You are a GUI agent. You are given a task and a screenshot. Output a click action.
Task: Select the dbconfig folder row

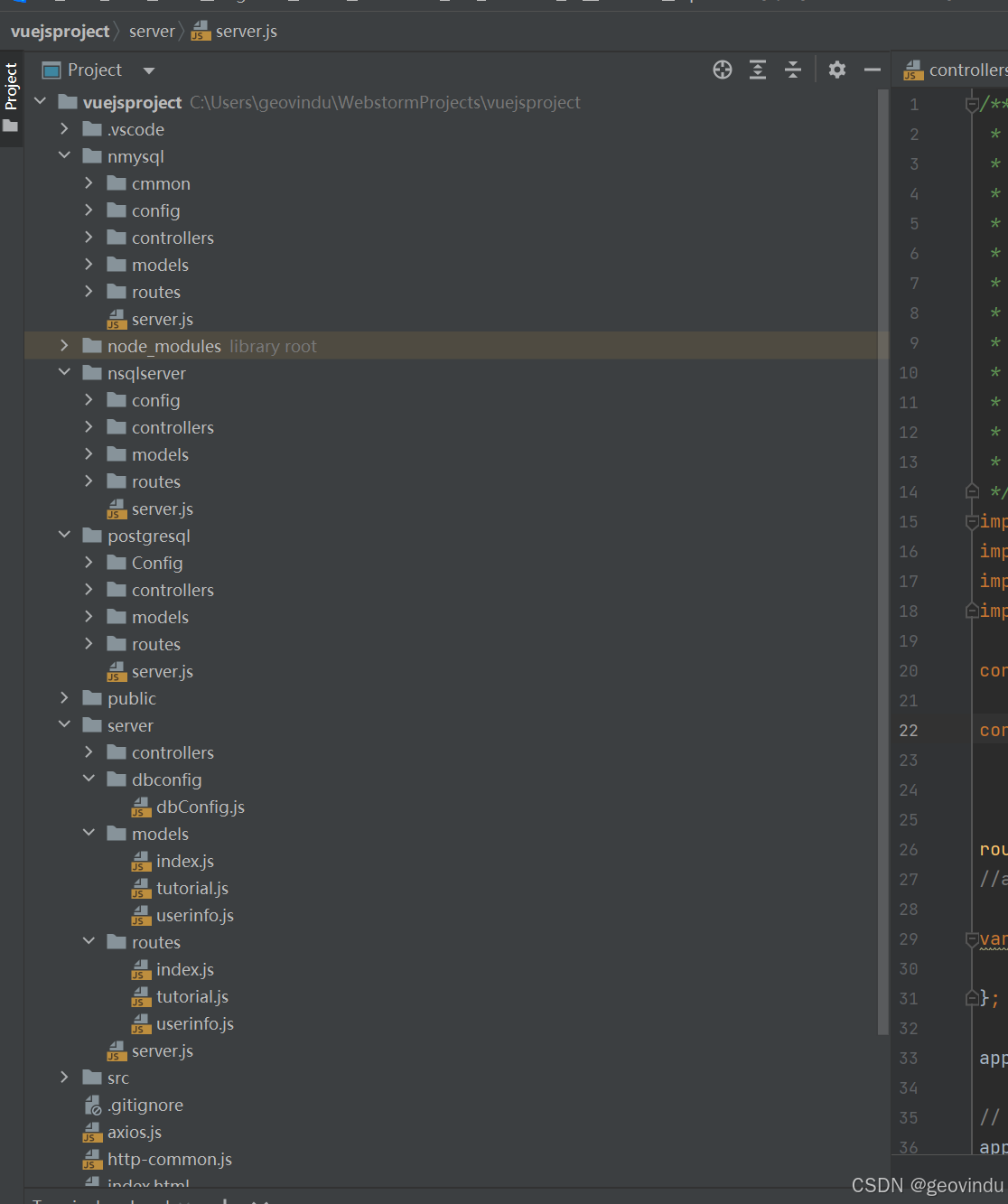456,779
